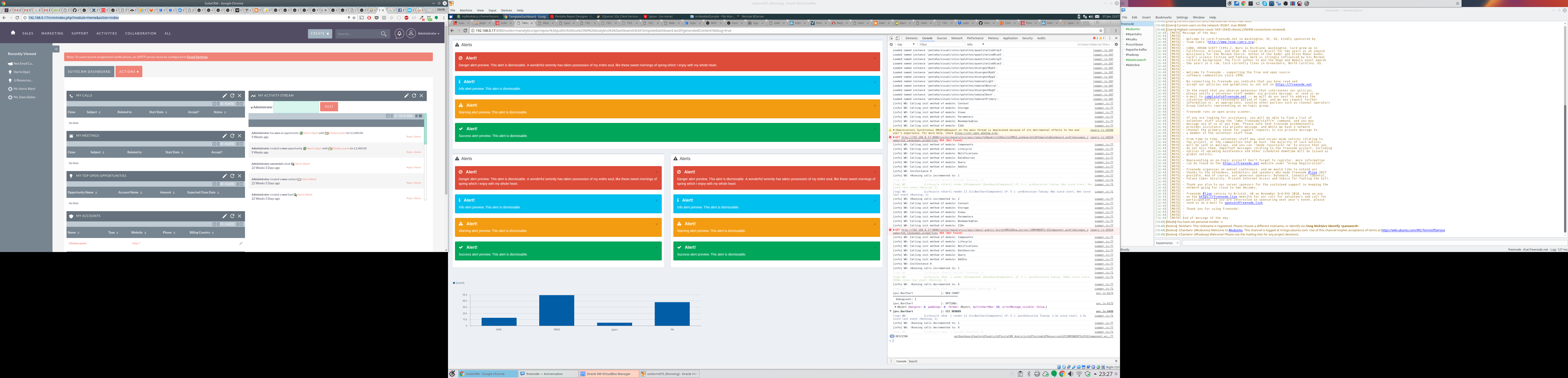The width and height of the screenshot is (1568, 378).
Task: Open VirtualBox Devices menu
Action: [x=506, y=10]
